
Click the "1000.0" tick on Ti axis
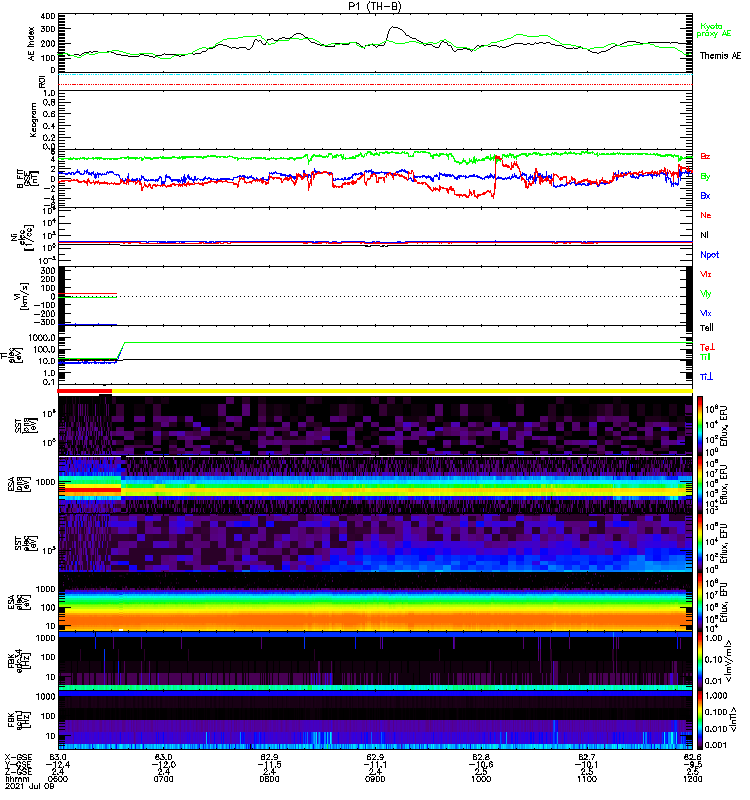tap(42, 338)
